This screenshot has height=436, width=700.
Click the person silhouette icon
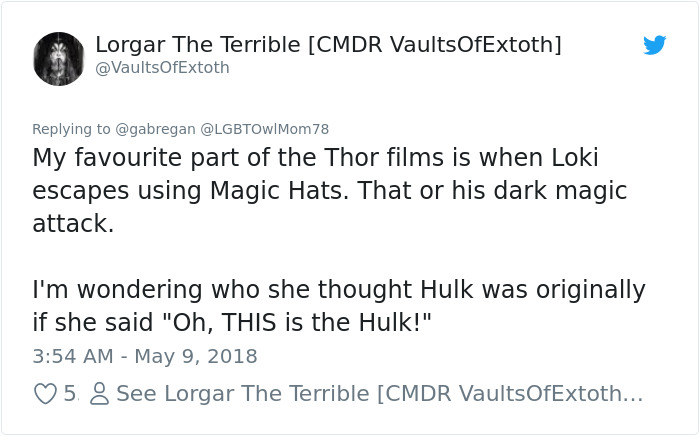[x=99, y=394]
